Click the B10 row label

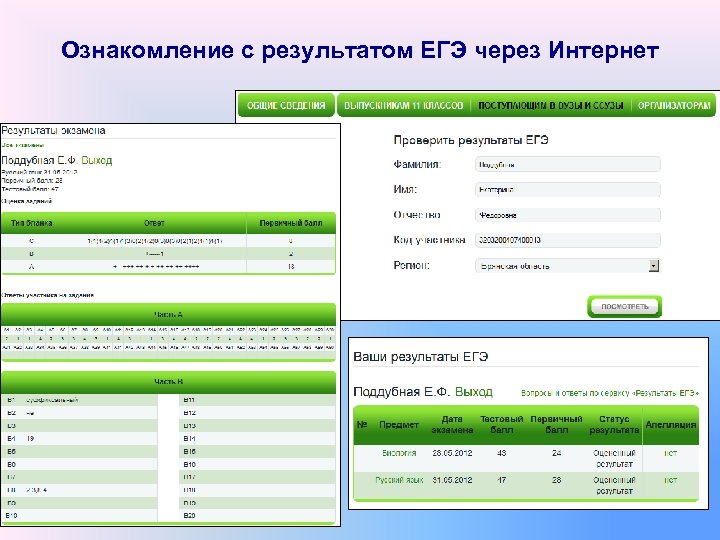pyautogui.click(x=11, y=515)
